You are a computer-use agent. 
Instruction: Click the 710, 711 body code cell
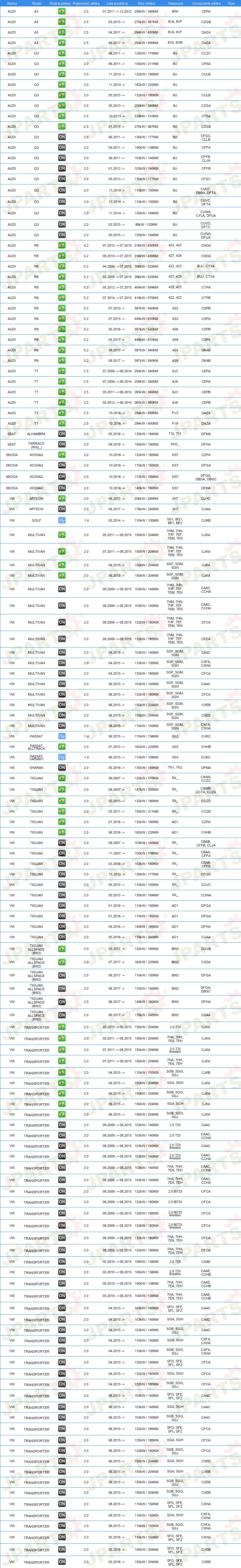[175, 434]
